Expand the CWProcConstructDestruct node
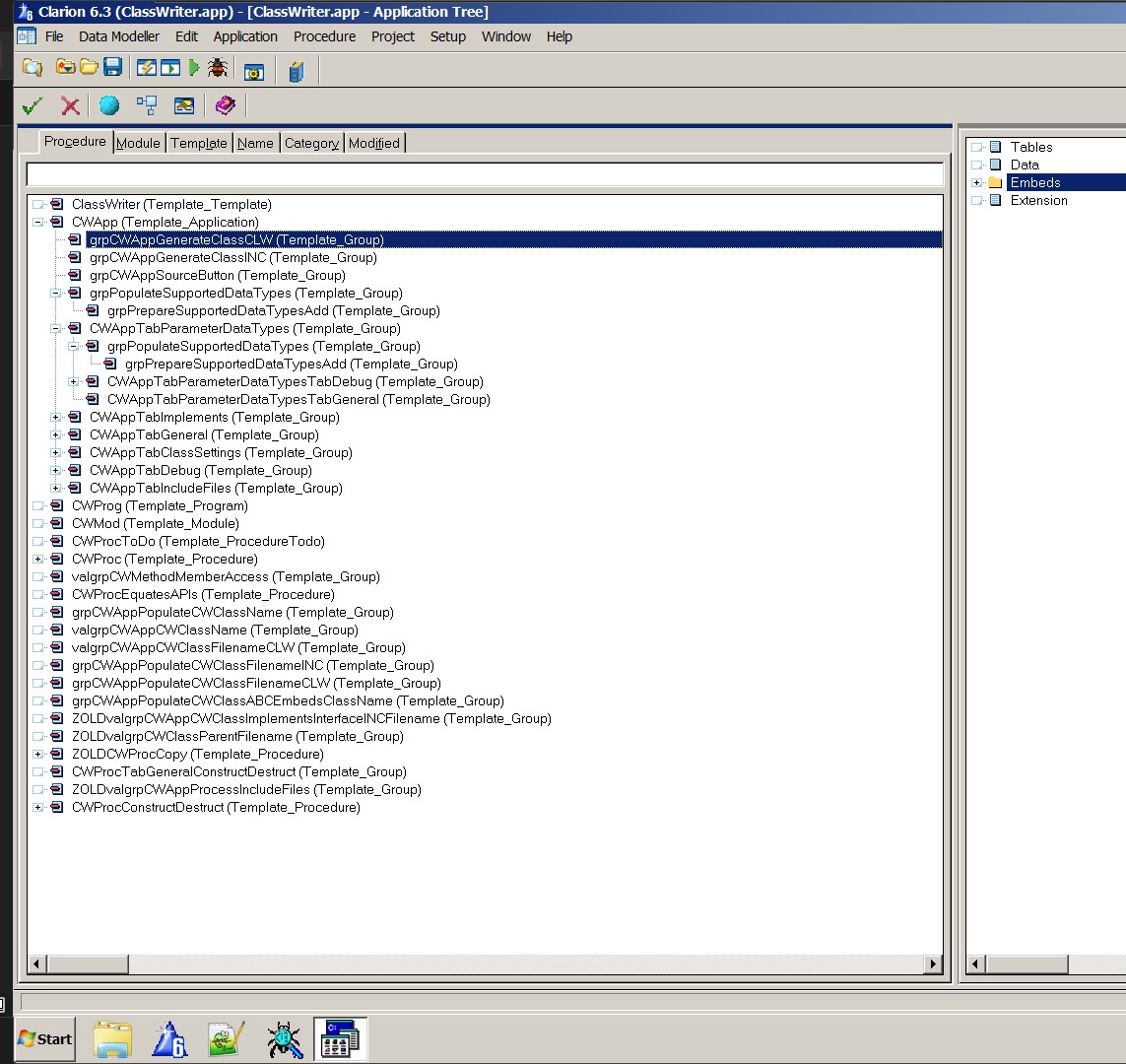Screen dimensions: 1126x1064 38,808
